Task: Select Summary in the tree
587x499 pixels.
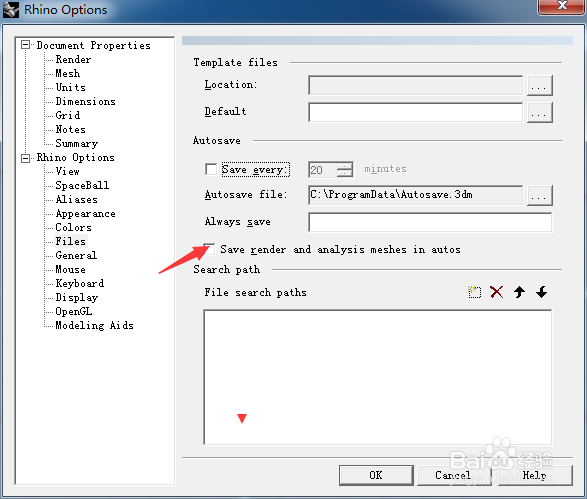Action: point(77,143)
